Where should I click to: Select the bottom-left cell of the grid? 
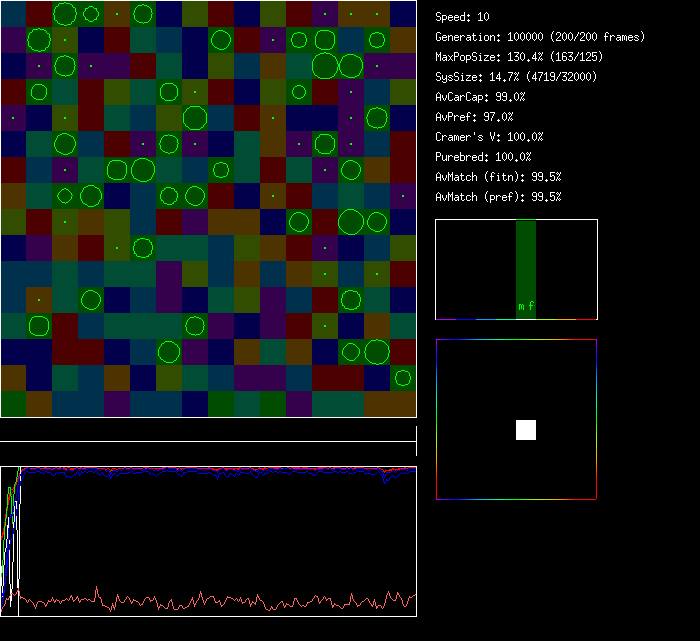point(13,404)
